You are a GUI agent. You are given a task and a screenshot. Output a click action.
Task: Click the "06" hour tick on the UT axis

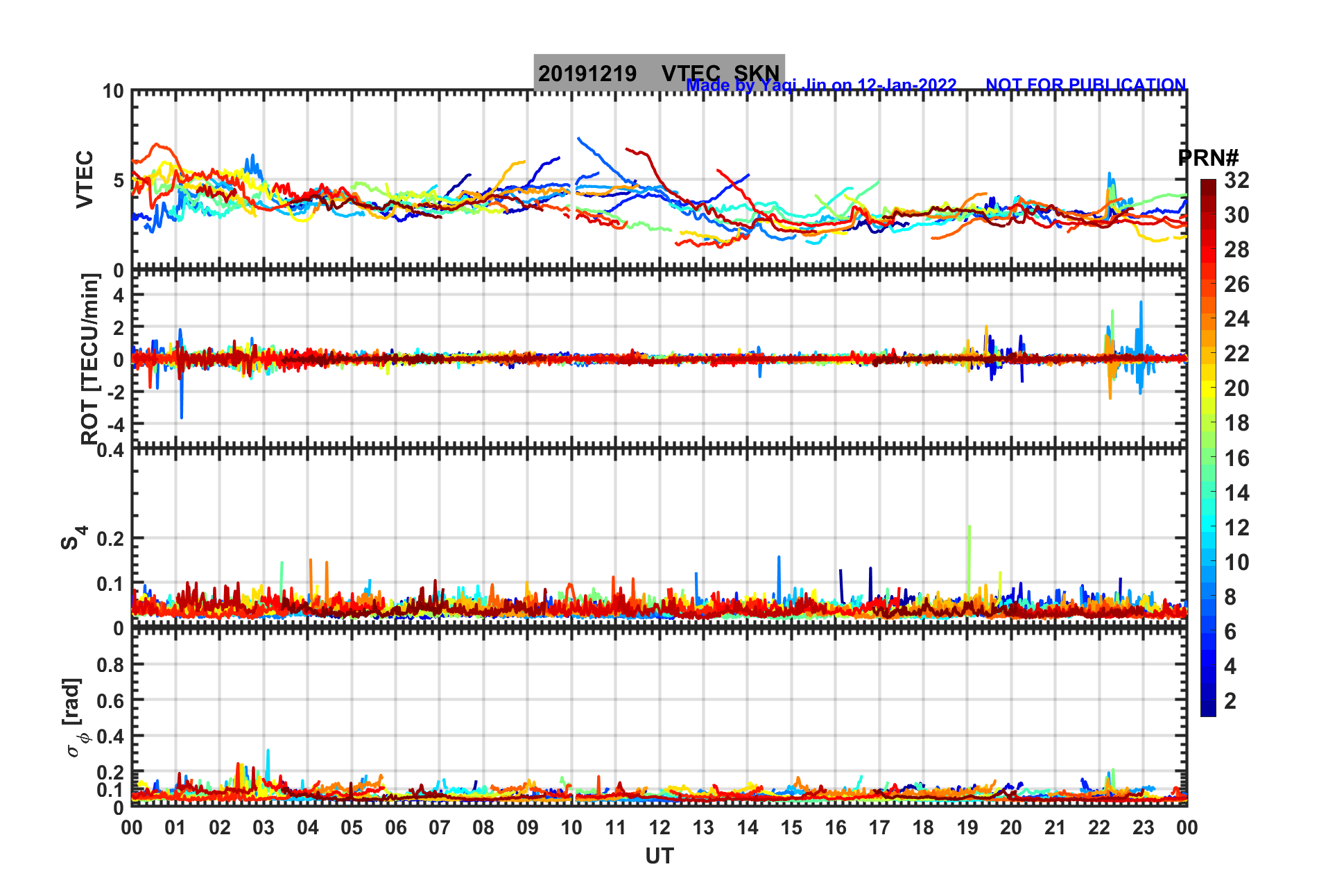coord(396,827)
